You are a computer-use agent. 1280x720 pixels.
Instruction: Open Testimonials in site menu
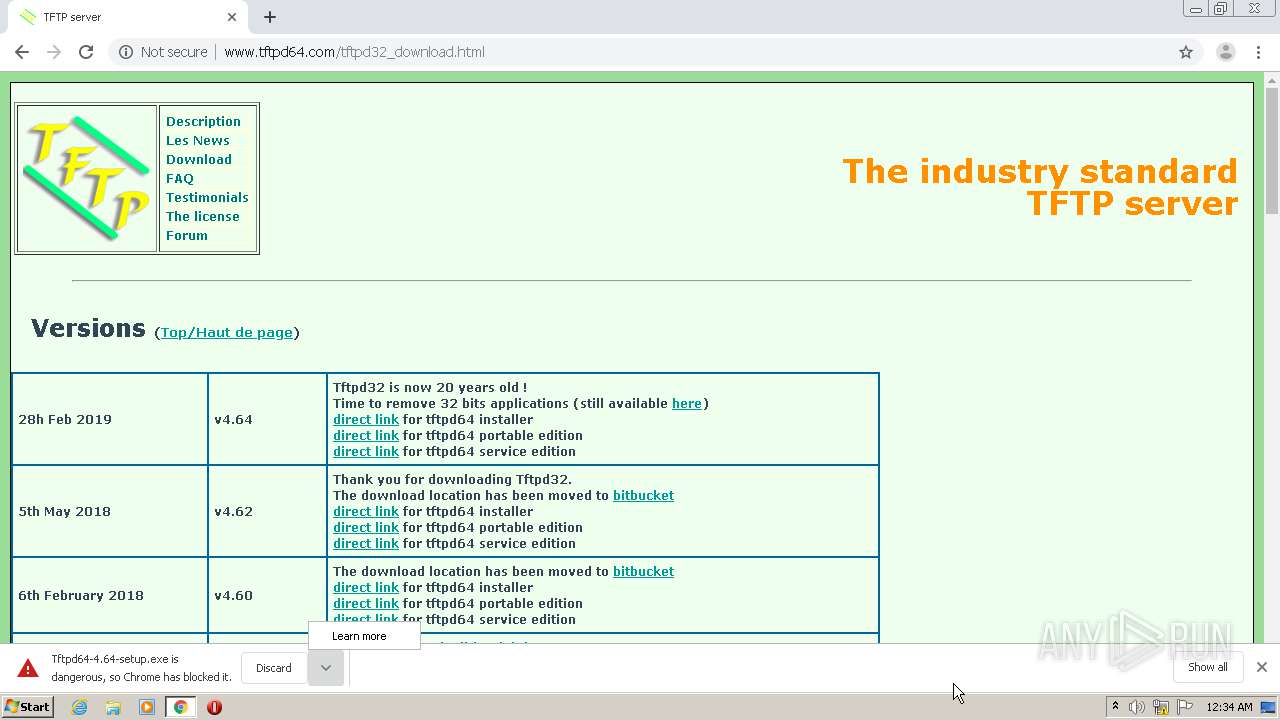pyautogui.click(x=207, y=197)
